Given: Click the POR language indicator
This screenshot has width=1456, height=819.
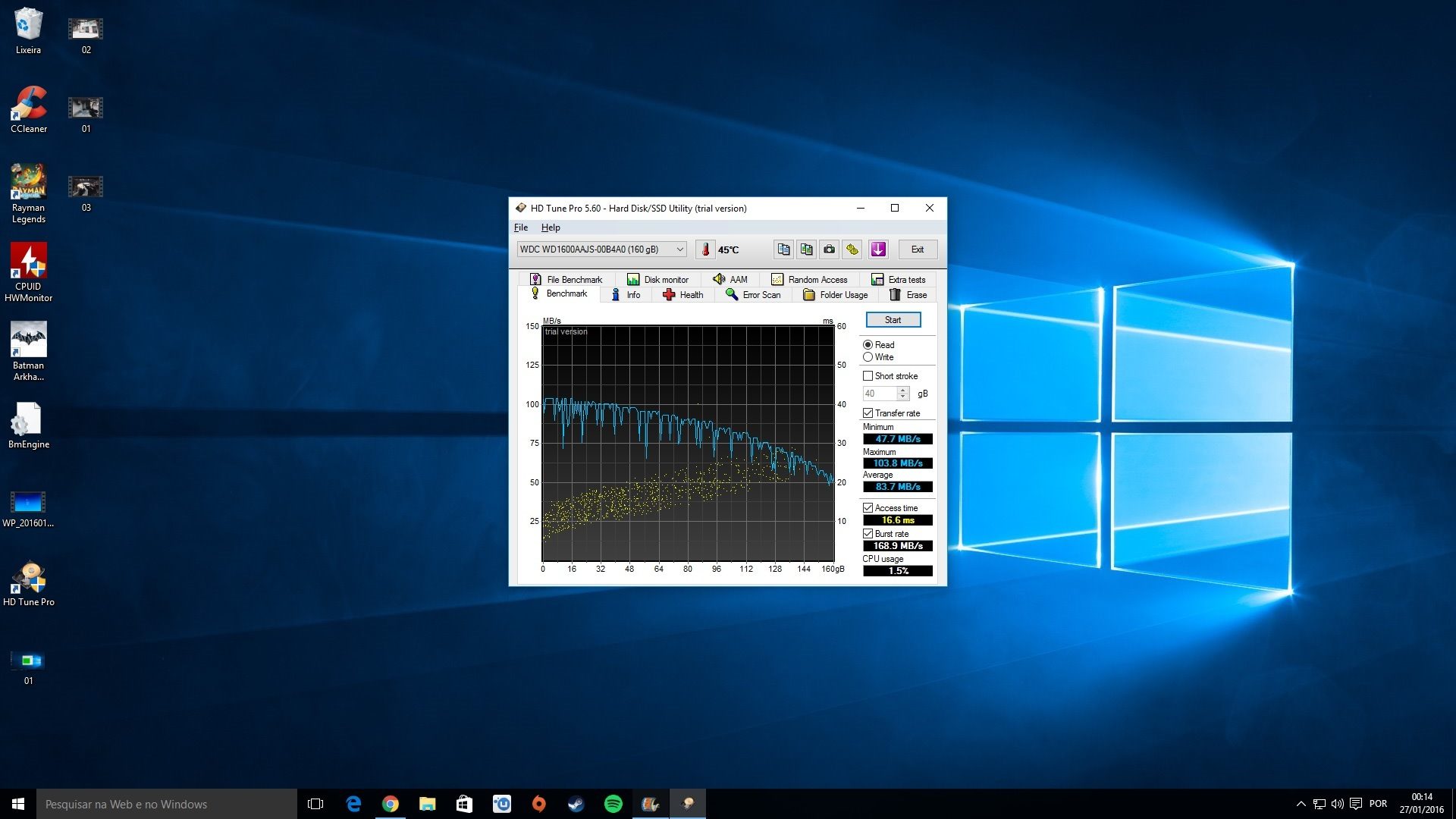Looking at the screenshot, I should (x=1379, y=804).
